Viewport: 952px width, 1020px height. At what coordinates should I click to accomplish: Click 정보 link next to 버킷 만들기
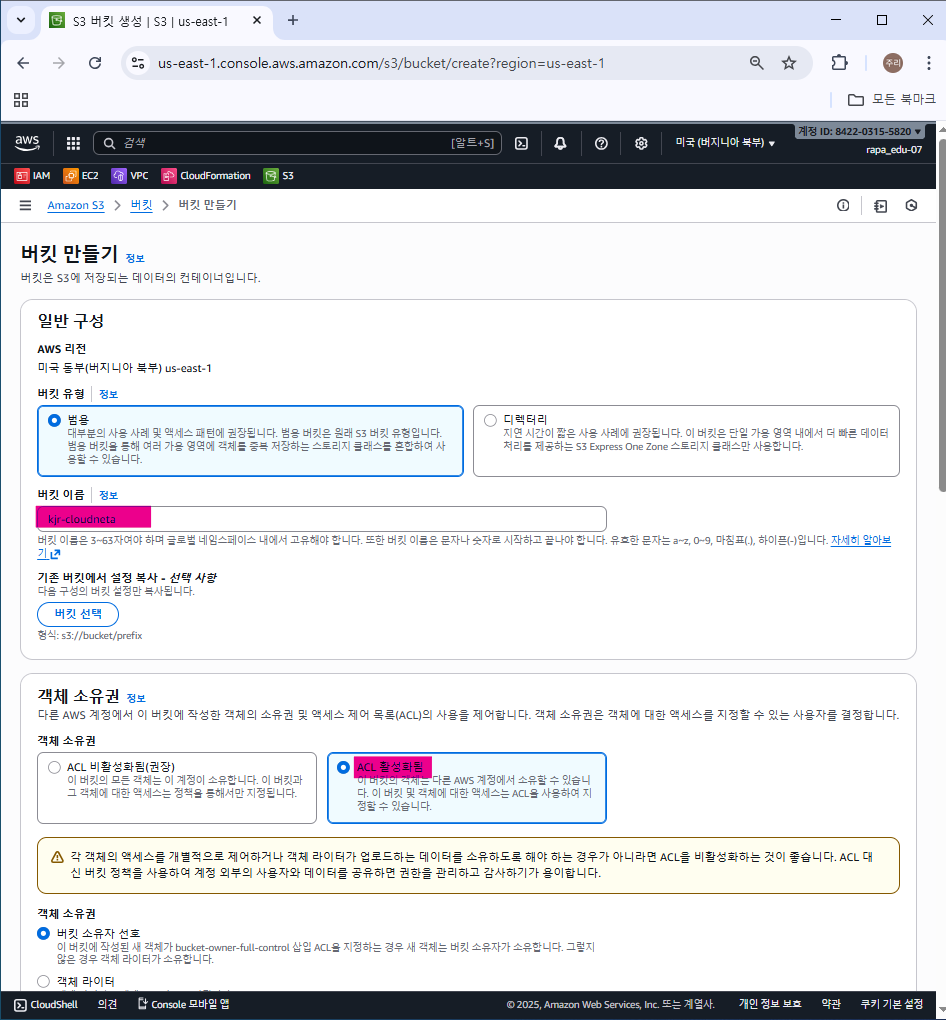[135, 258]
